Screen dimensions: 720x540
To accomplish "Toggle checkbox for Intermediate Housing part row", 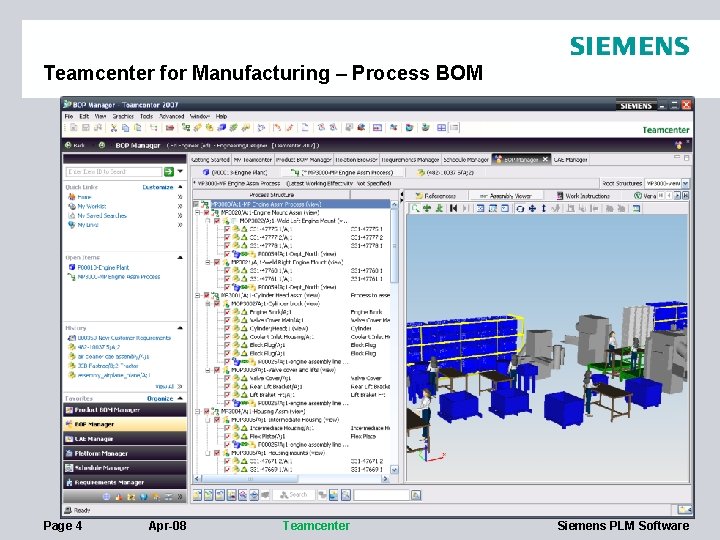I will 227,428.
